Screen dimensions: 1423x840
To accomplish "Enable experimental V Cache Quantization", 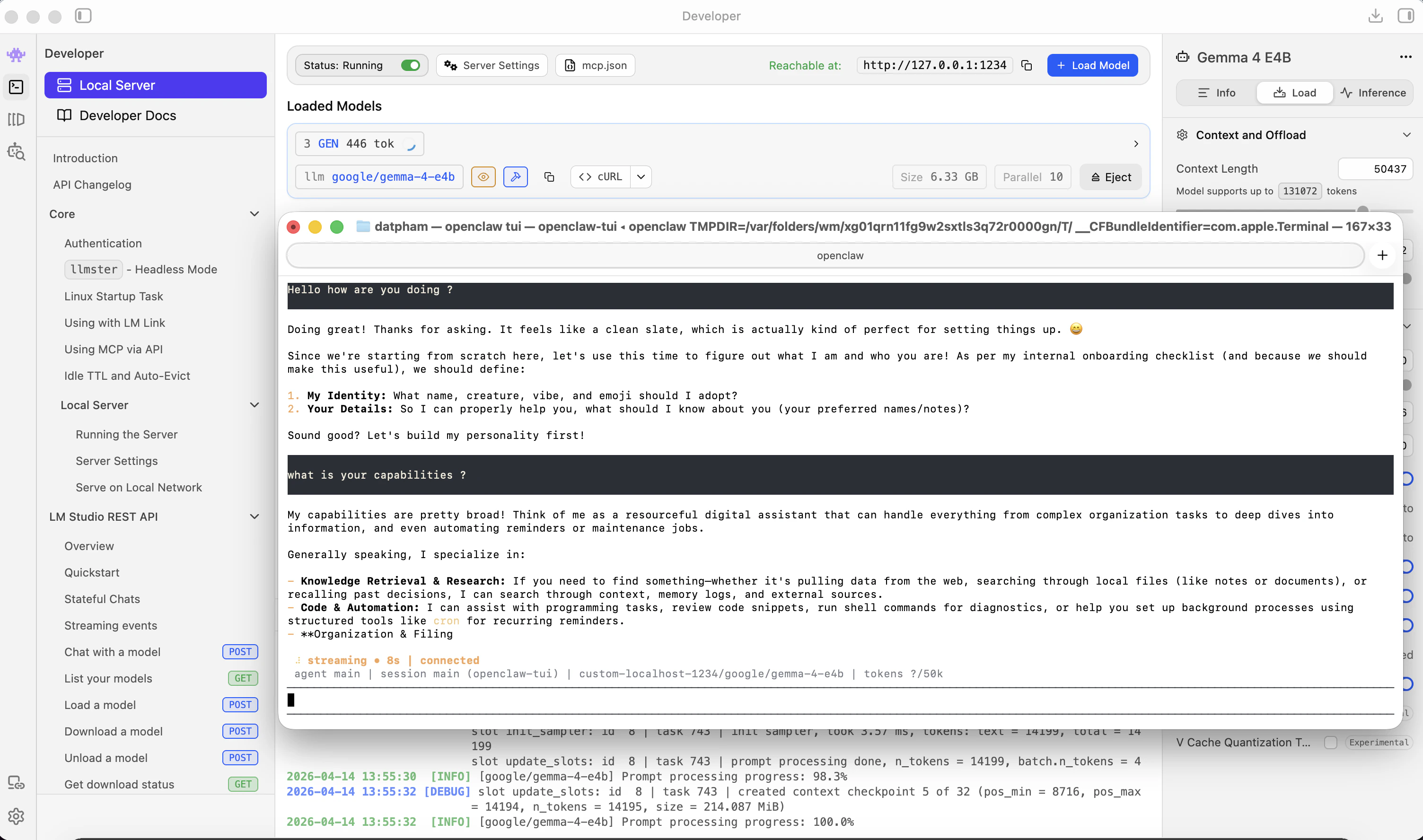I will pyautogui.click(x=1331, y=742).
